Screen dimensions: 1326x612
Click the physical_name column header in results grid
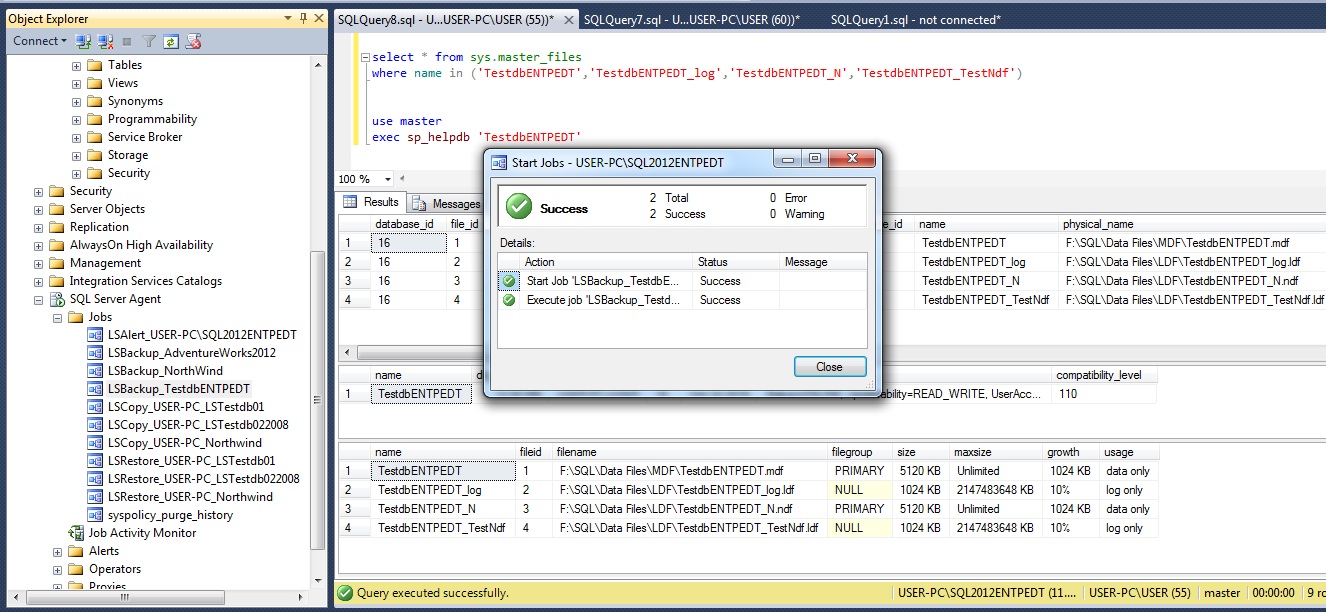pos(1191,224)
